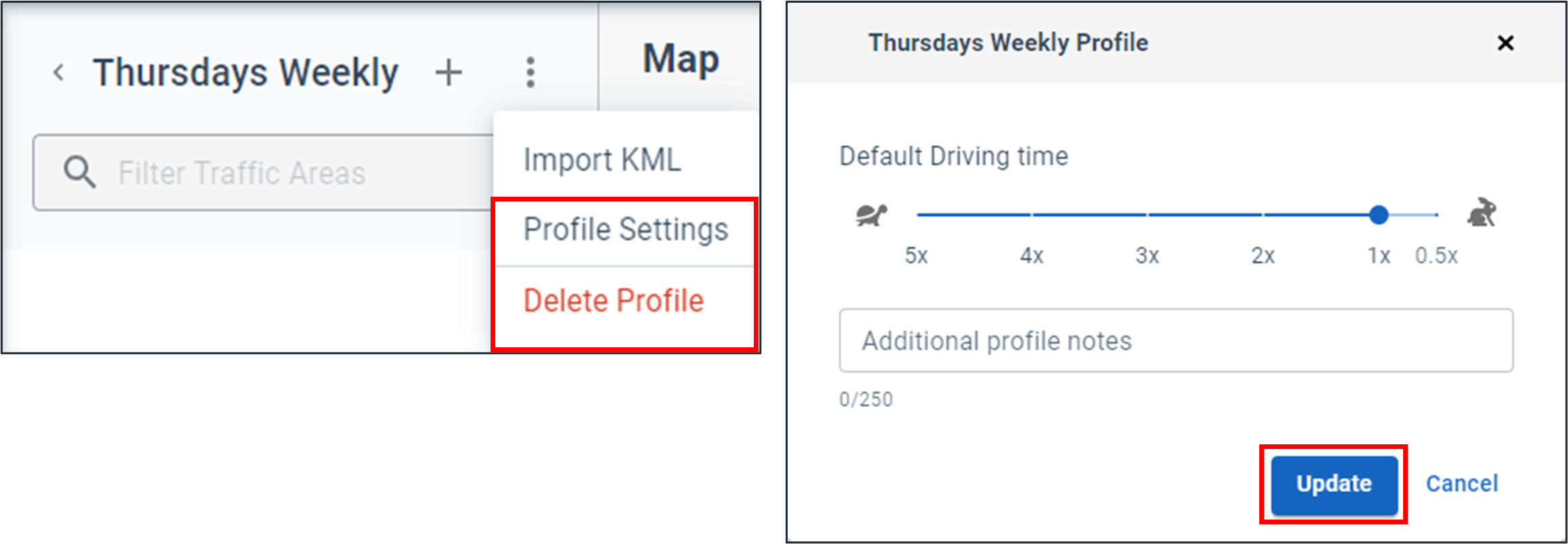Select Delete Profile
1568x544 pixels.
(x=613, y=300)
